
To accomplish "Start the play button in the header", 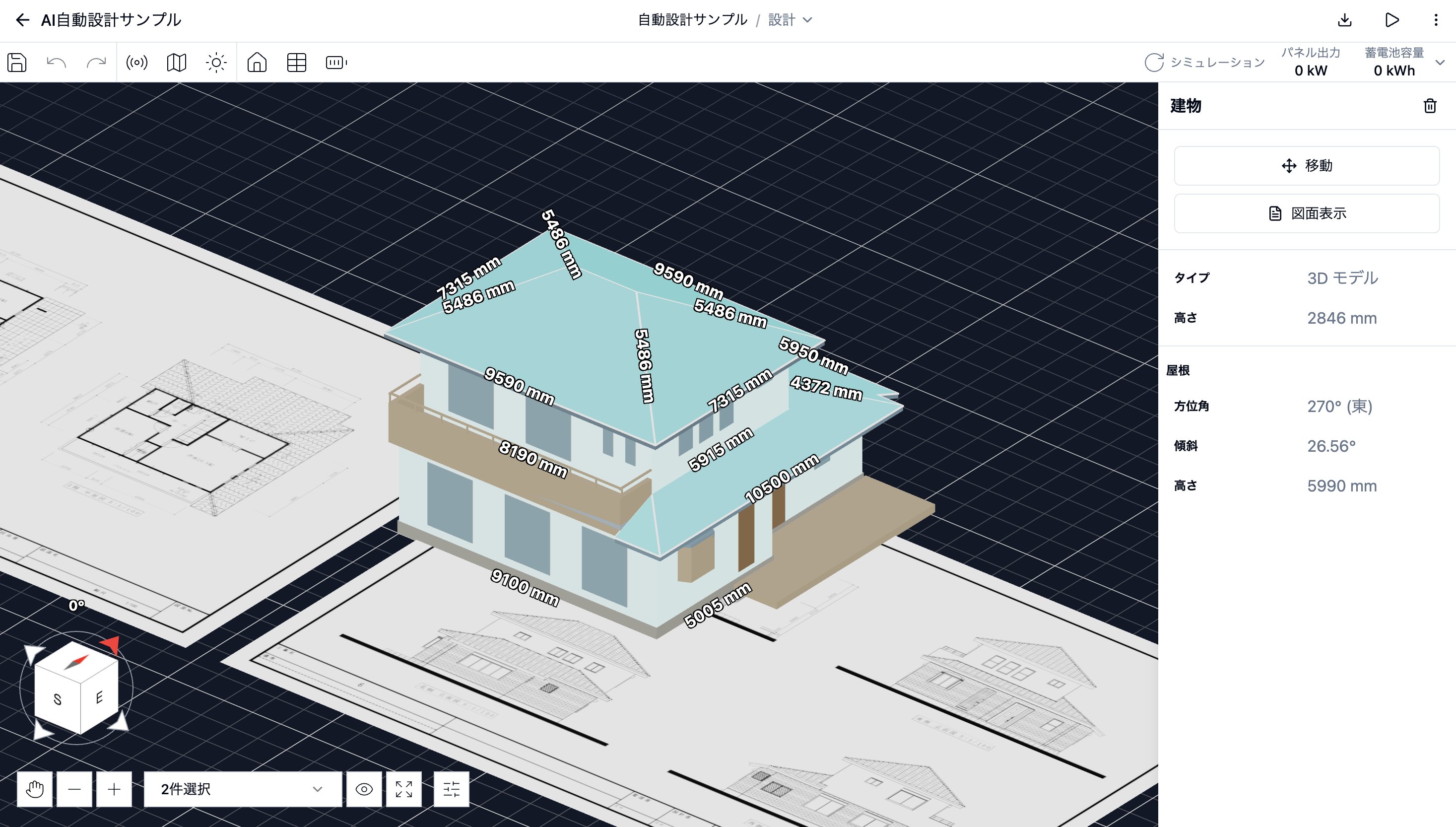I will pos(1392,20).
